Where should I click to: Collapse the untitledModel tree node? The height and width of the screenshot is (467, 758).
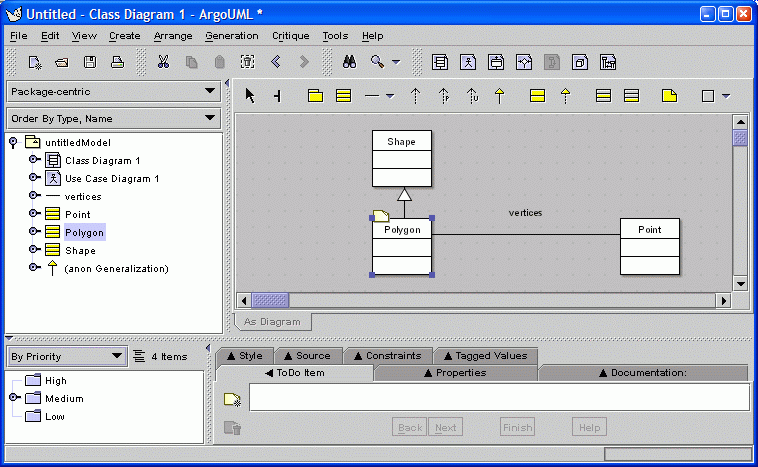click(x=14, y=142)
